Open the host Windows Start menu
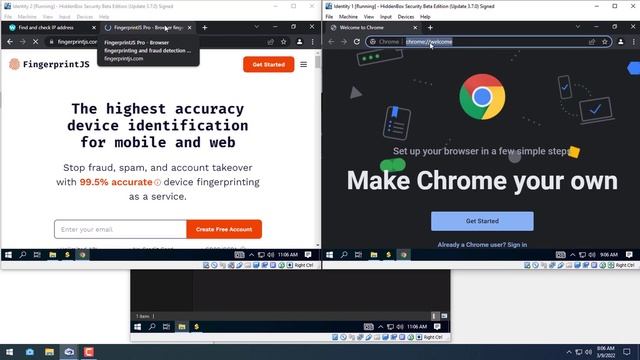This screenshot has height=360, width=640. pos(9,352)
